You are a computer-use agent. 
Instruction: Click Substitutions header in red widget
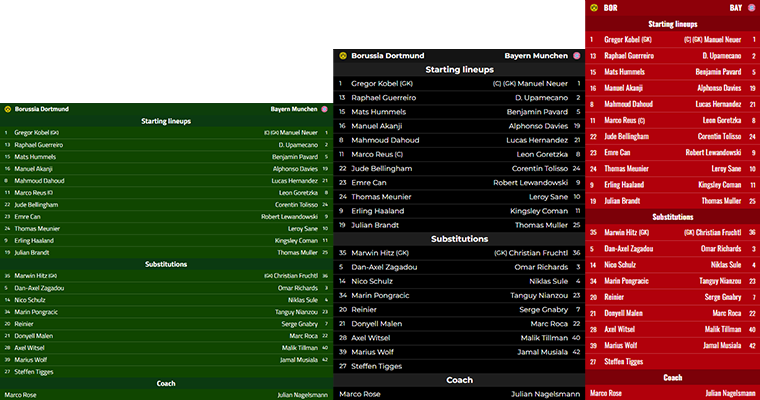point(673,217)
